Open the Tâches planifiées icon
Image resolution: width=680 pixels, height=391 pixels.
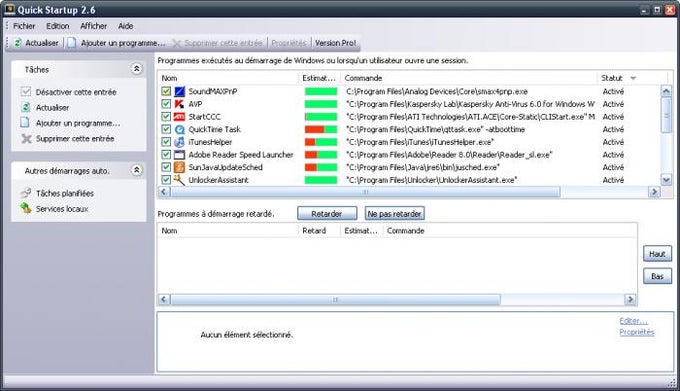26,193
